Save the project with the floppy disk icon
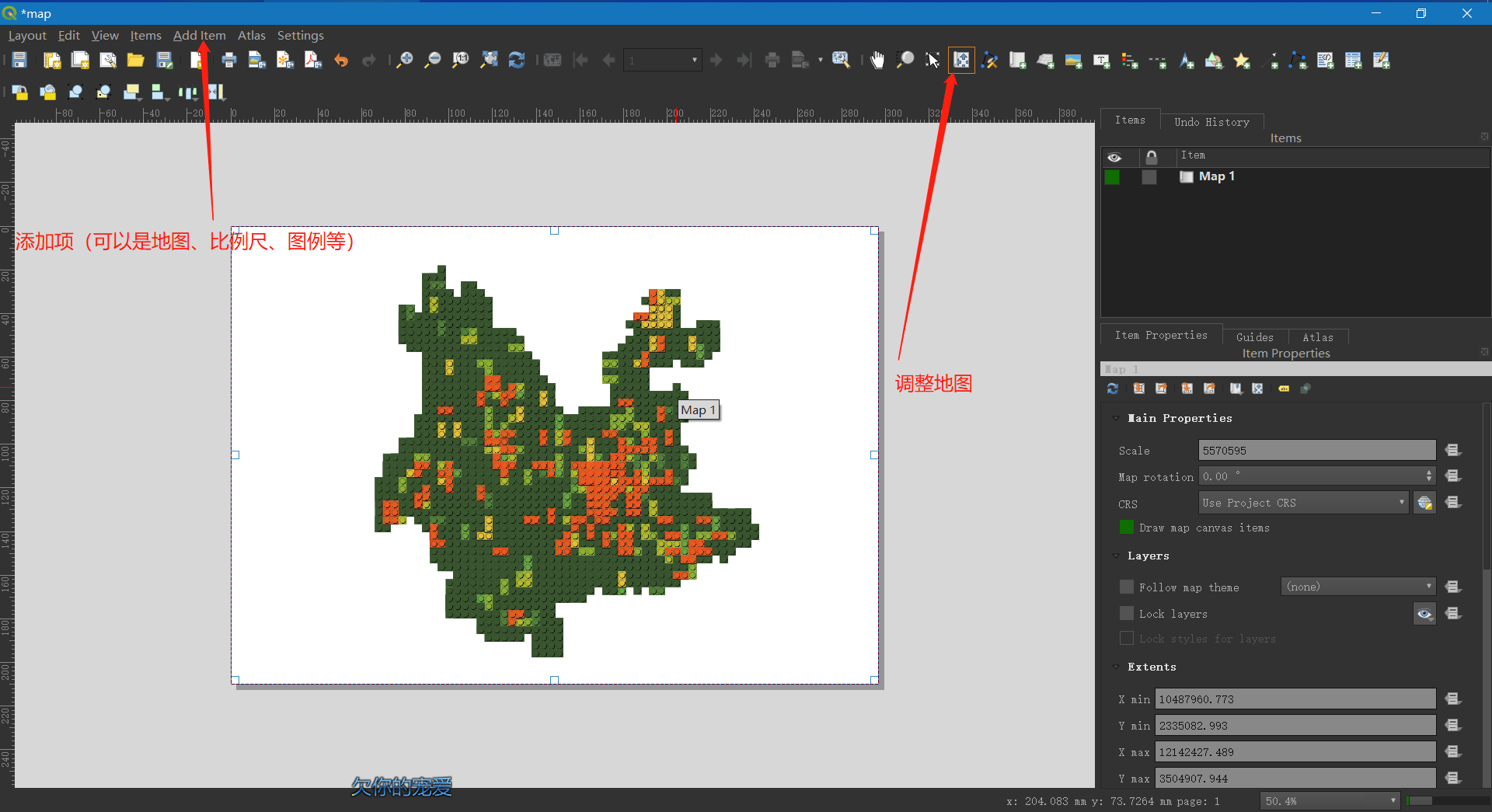The image size is (1492, 812). point(19,60)
